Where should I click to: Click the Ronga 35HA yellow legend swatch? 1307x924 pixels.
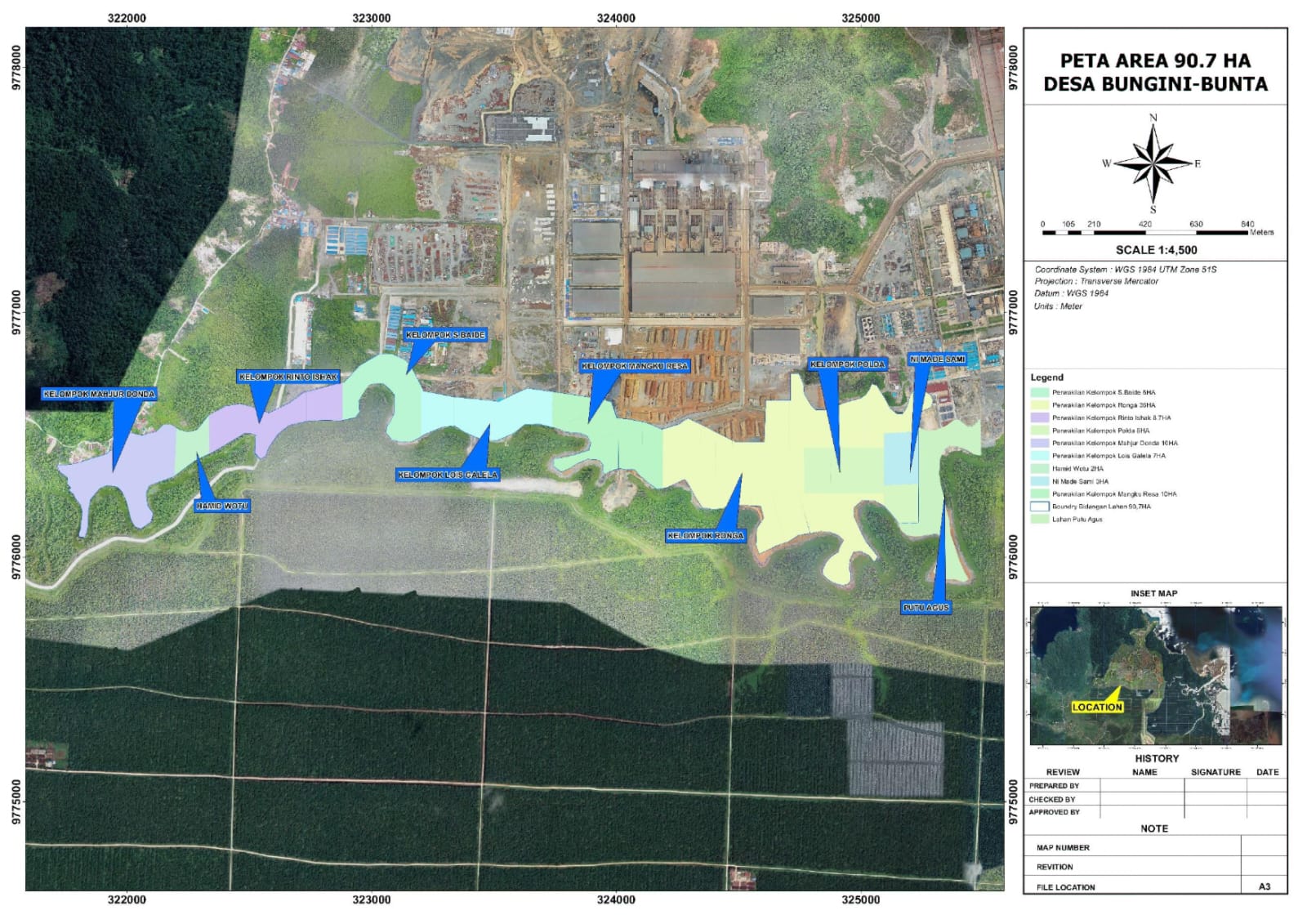[1039, 405]
